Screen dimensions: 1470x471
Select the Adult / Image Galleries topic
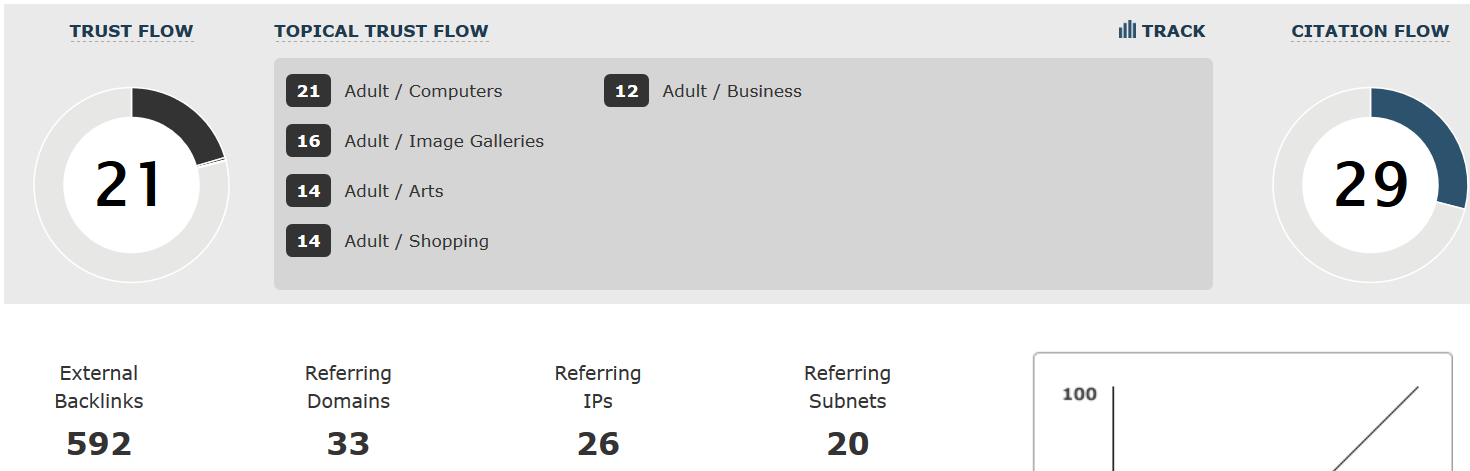tap(444, 141)
